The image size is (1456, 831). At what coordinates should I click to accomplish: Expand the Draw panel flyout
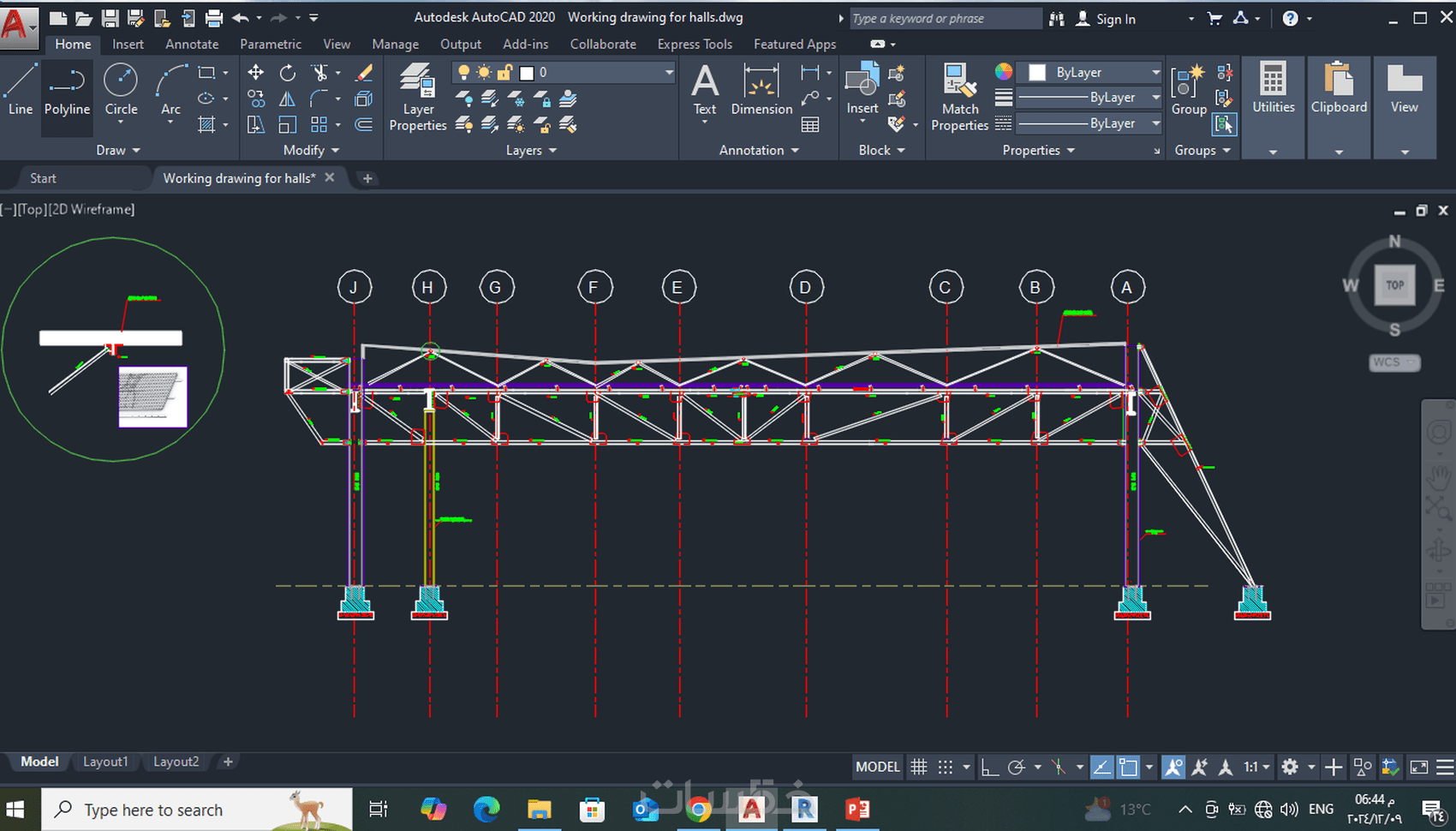(x=118, y=150)
